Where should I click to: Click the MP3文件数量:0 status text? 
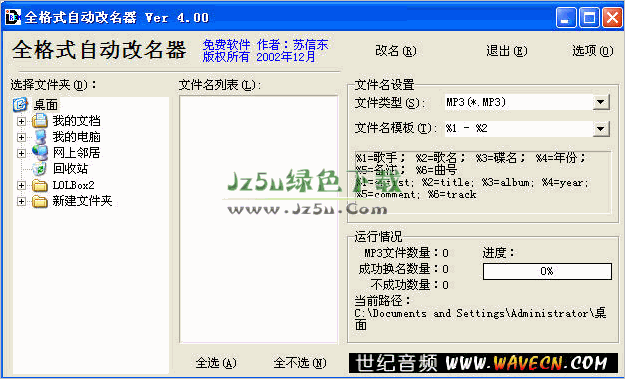[x=407, y=253]
